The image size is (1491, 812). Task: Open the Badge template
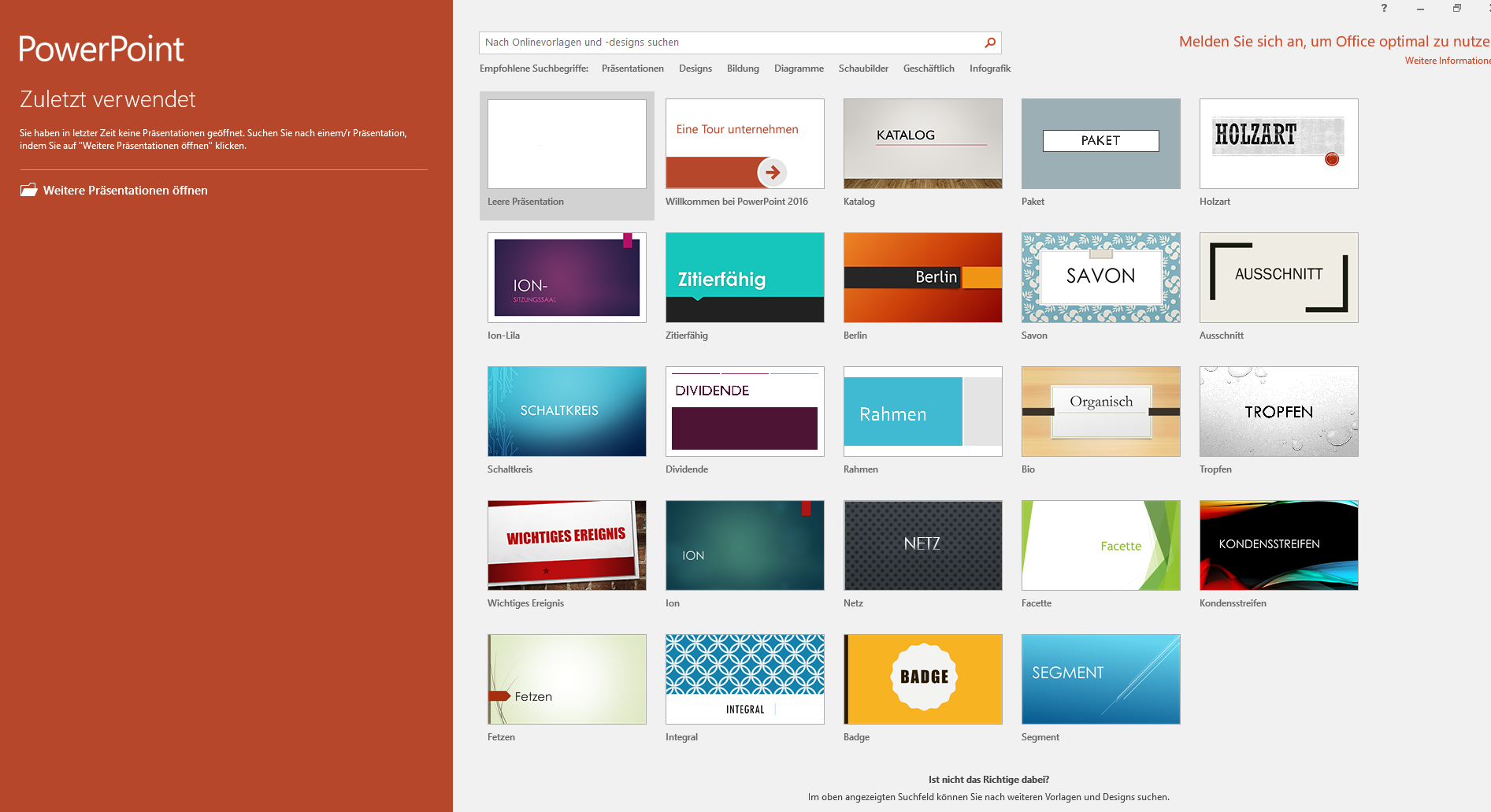point(922,679)
